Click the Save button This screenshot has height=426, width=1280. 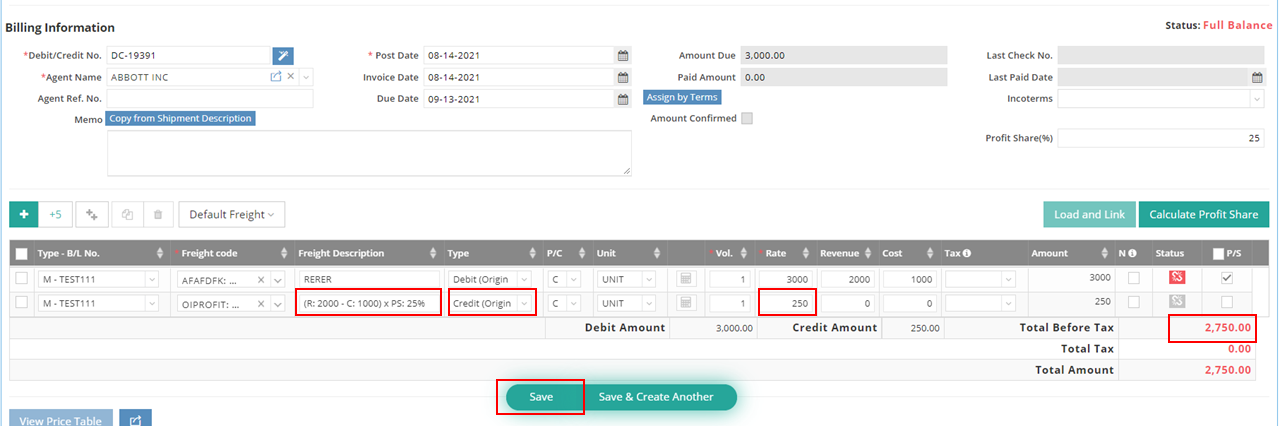(541, 397)
